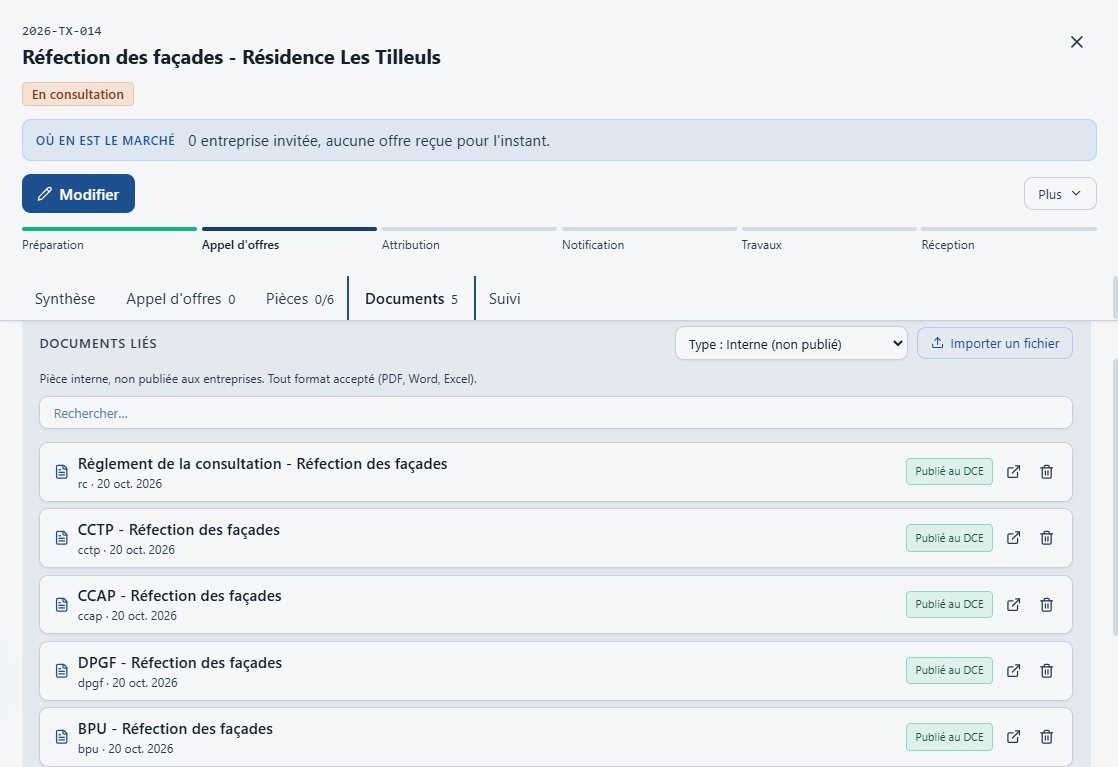Open the CCAP document externally
The width and height of the screenshot is (1118, 767).
click(1013, 604)
